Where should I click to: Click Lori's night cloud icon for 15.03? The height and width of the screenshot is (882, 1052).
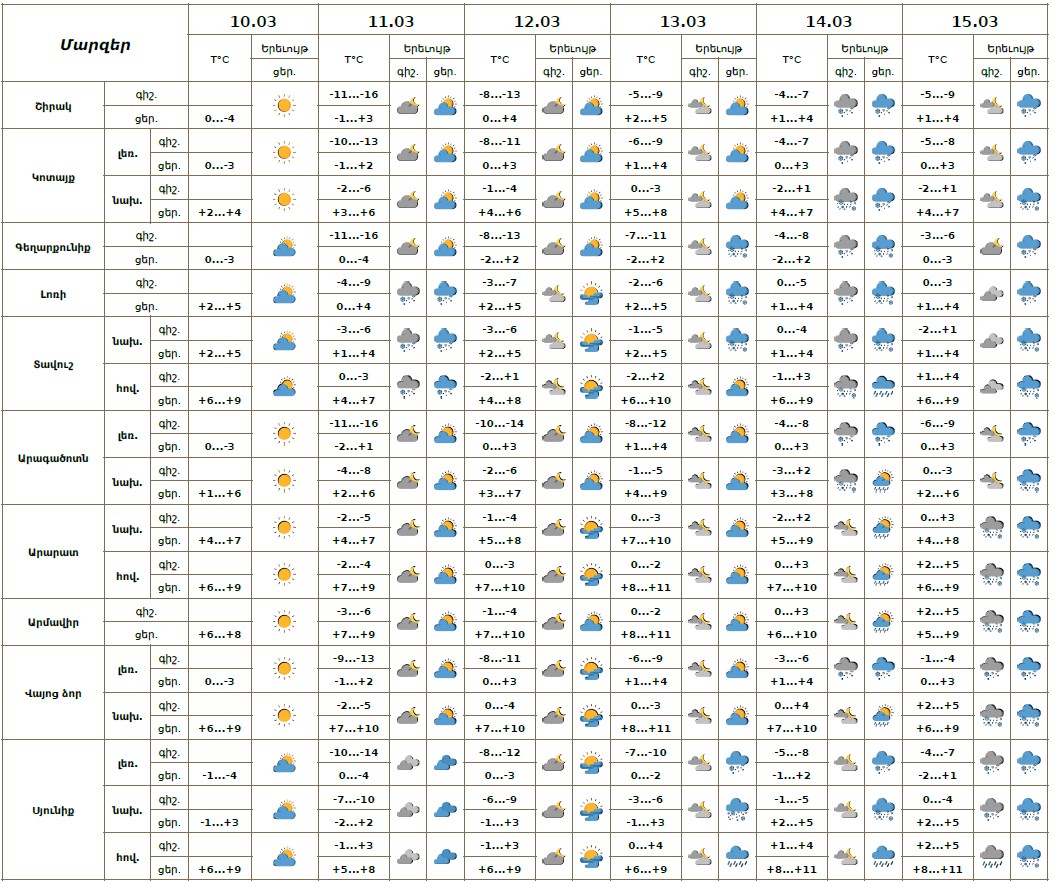(991, 293)
